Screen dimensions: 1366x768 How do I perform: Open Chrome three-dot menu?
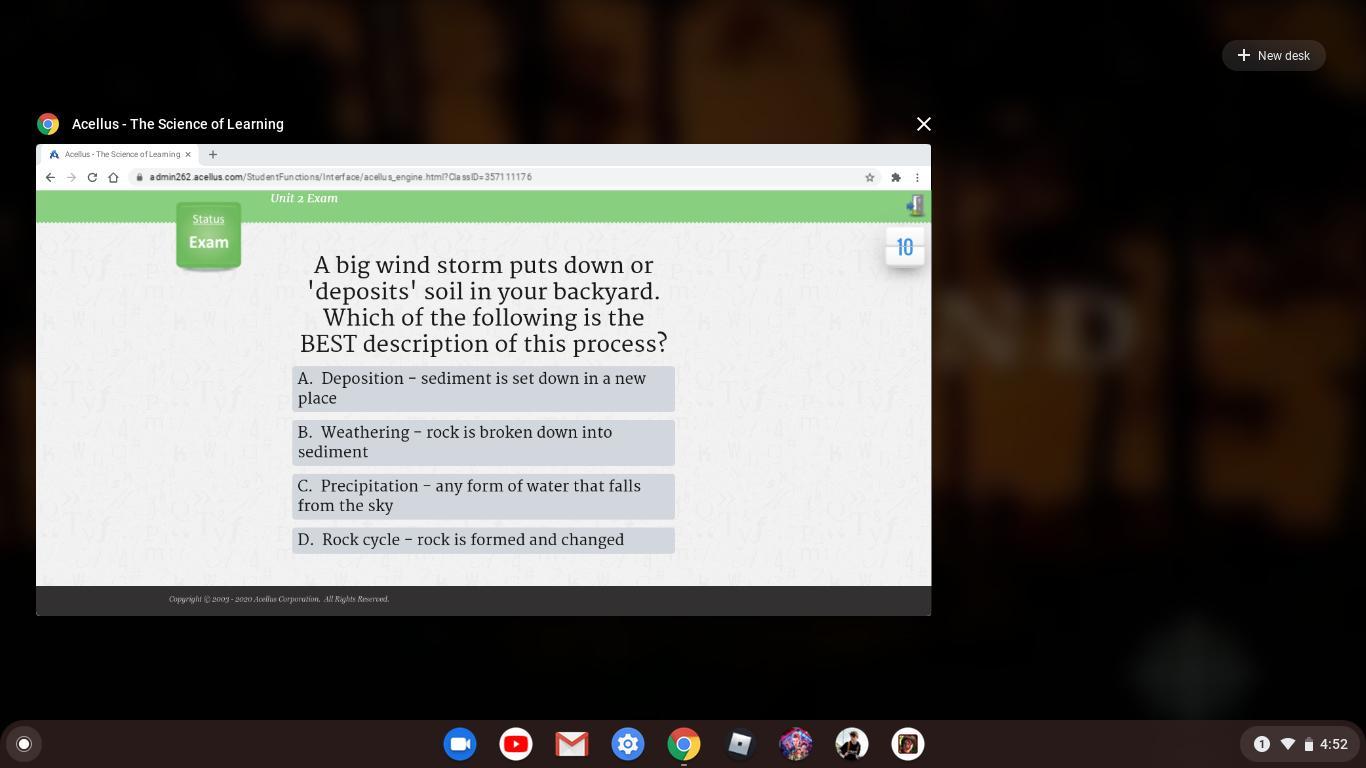[917, 177]
